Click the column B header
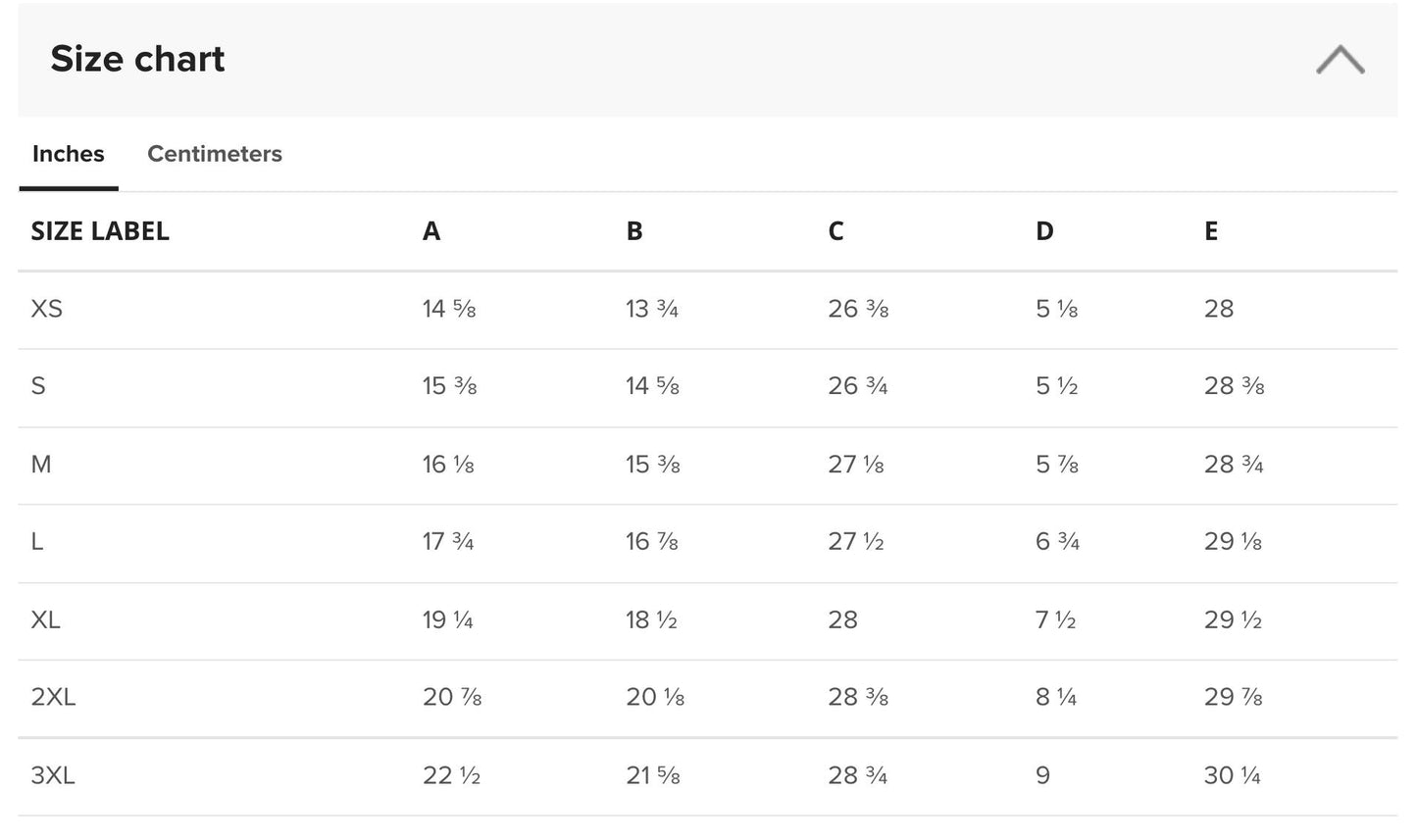The width and height of the screenshot is (1417, 840). pos(634,231)
